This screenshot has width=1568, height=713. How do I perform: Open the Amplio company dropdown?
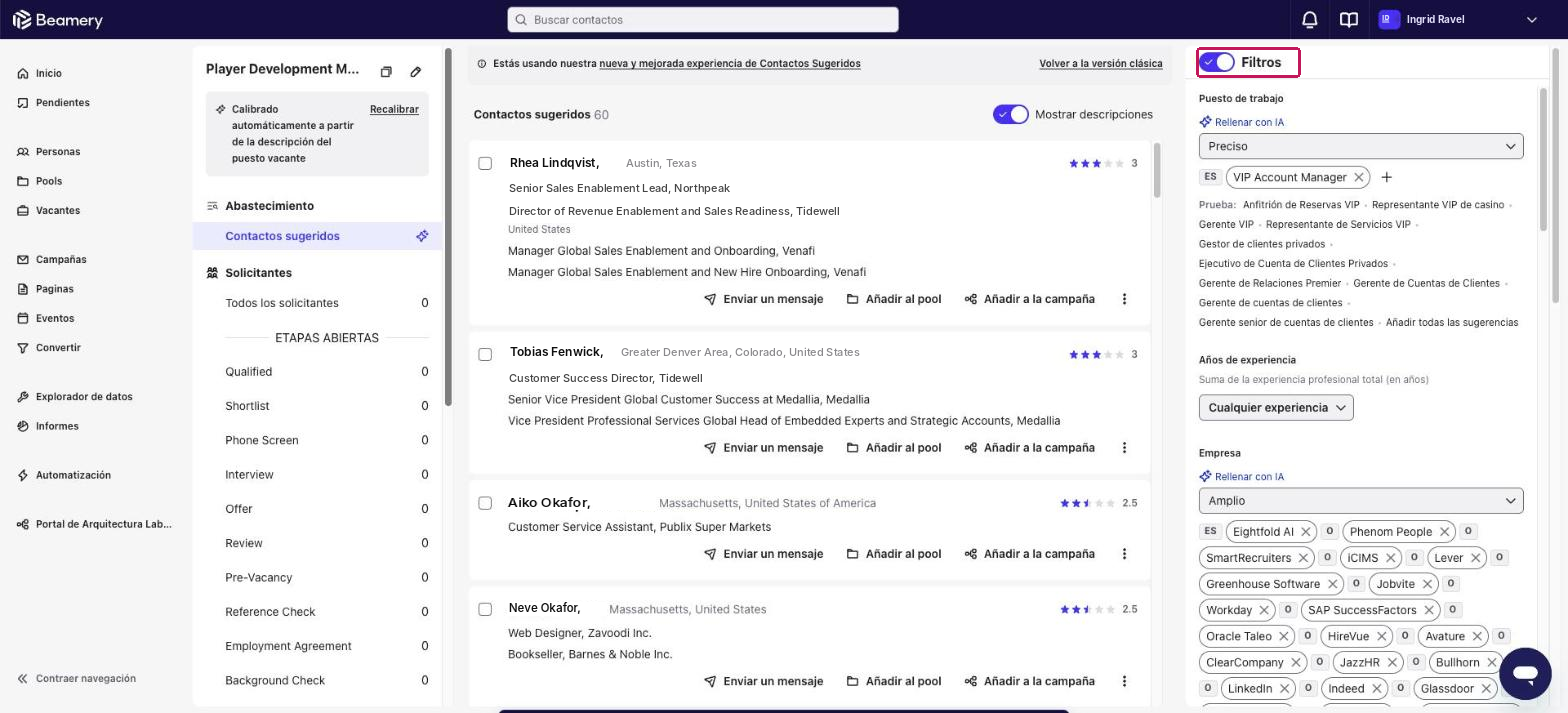1361,501
